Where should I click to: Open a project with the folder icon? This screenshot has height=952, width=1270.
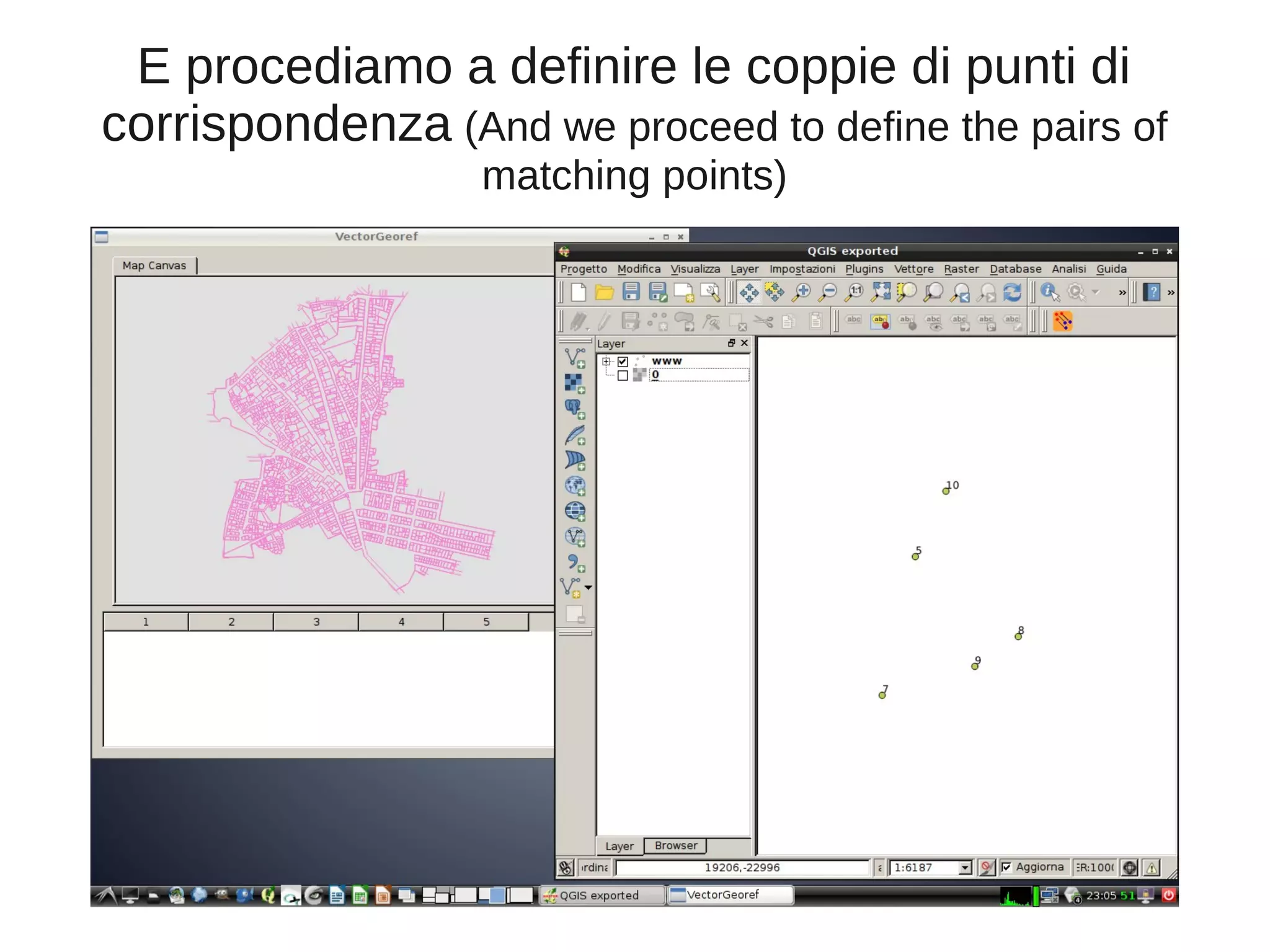click(604, 291)
